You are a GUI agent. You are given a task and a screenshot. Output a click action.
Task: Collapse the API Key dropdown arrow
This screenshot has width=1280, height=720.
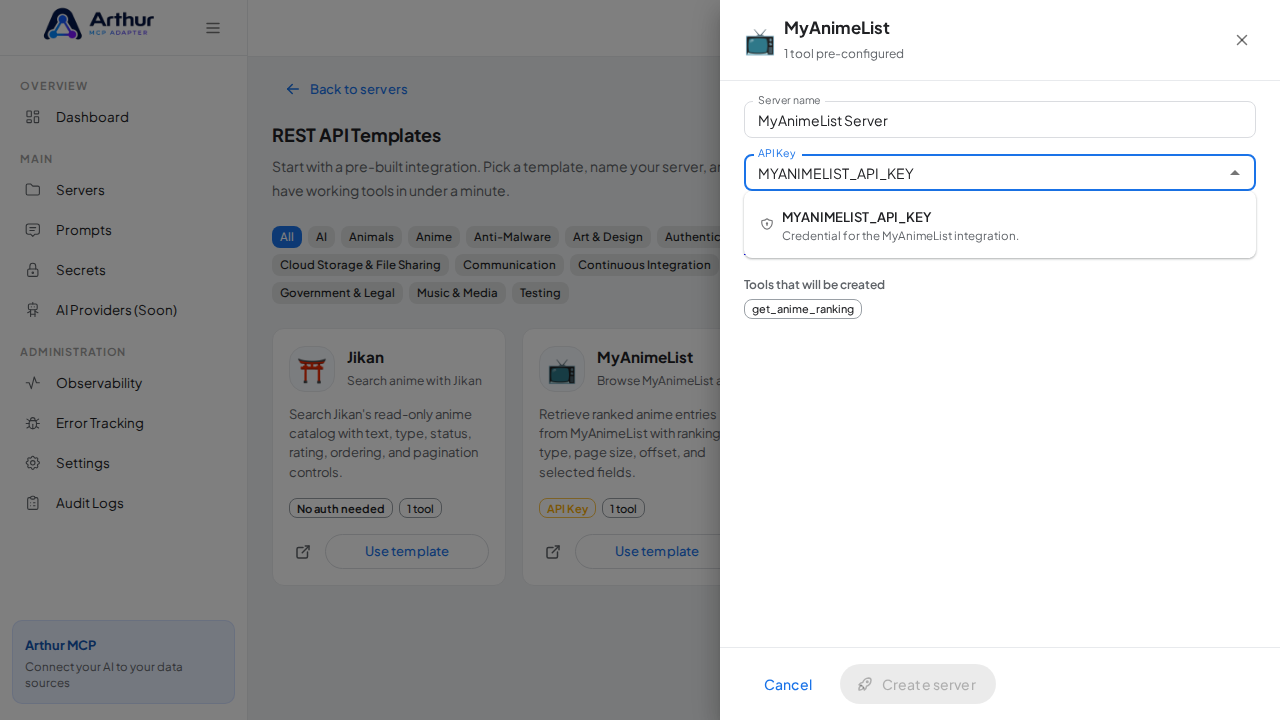(1235, 173)
